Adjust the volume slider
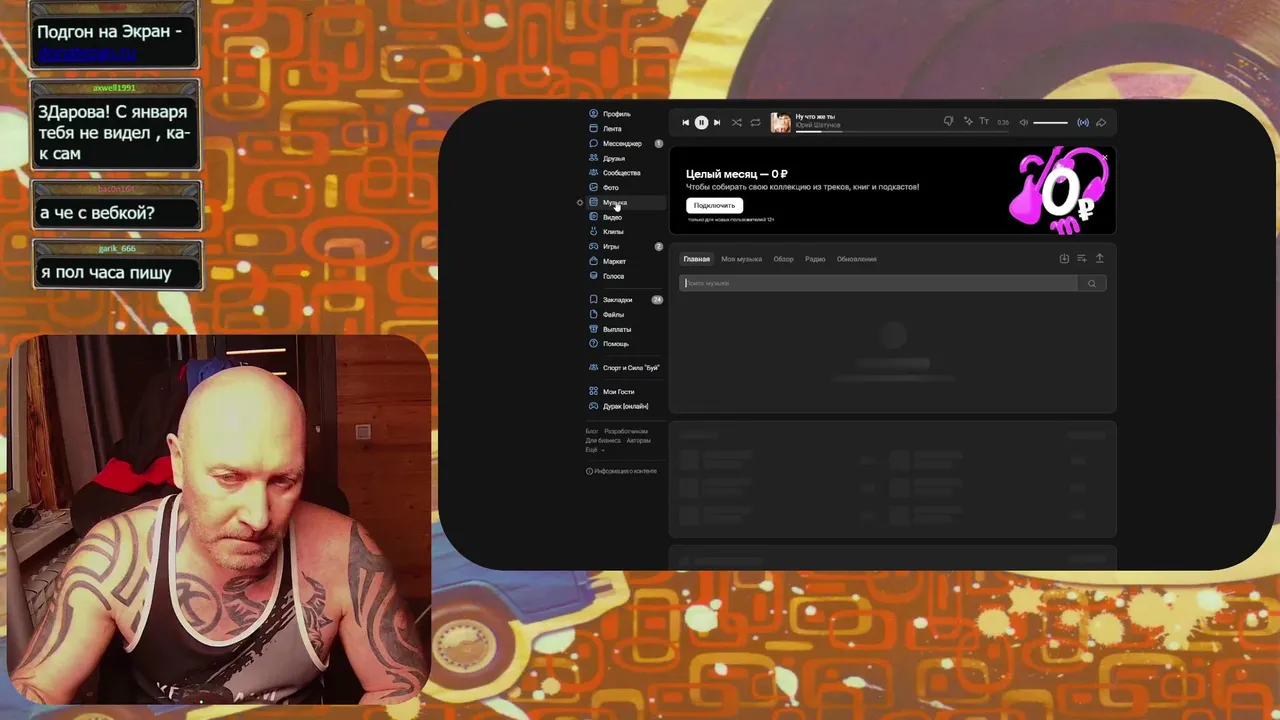 [1050, 123]
